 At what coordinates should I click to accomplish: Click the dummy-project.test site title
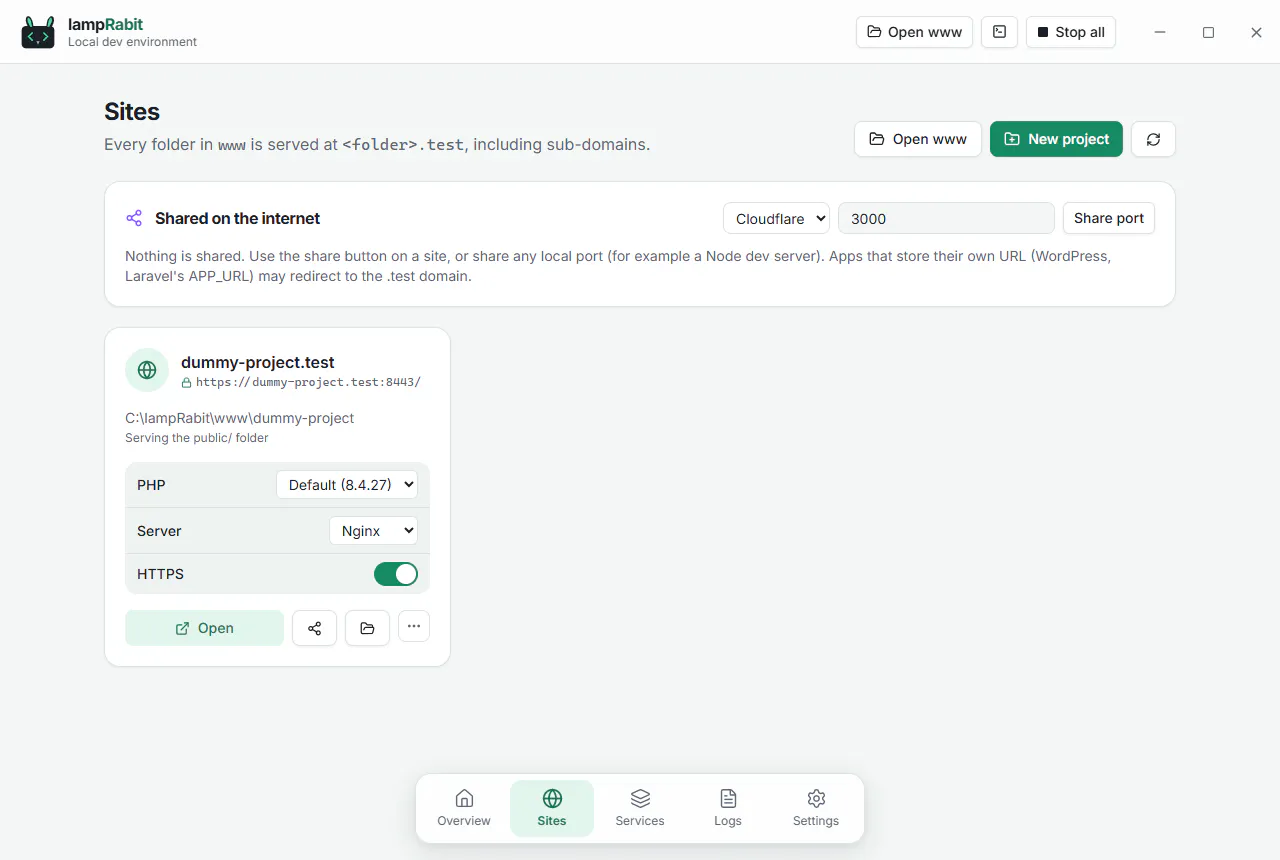258,362
